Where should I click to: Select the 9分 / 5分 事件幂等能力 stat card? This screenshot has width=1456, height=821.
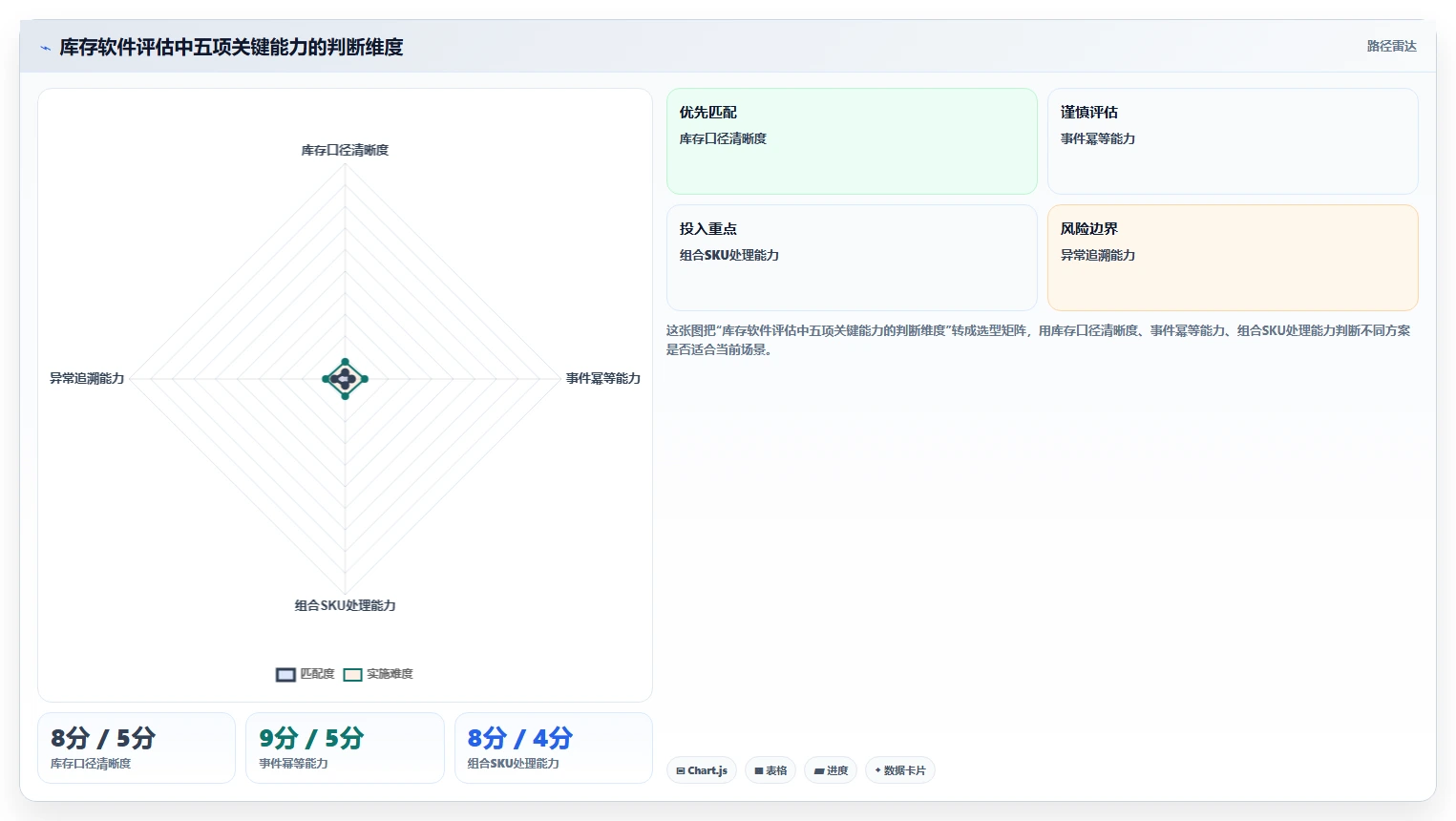[x=345, y=748]
